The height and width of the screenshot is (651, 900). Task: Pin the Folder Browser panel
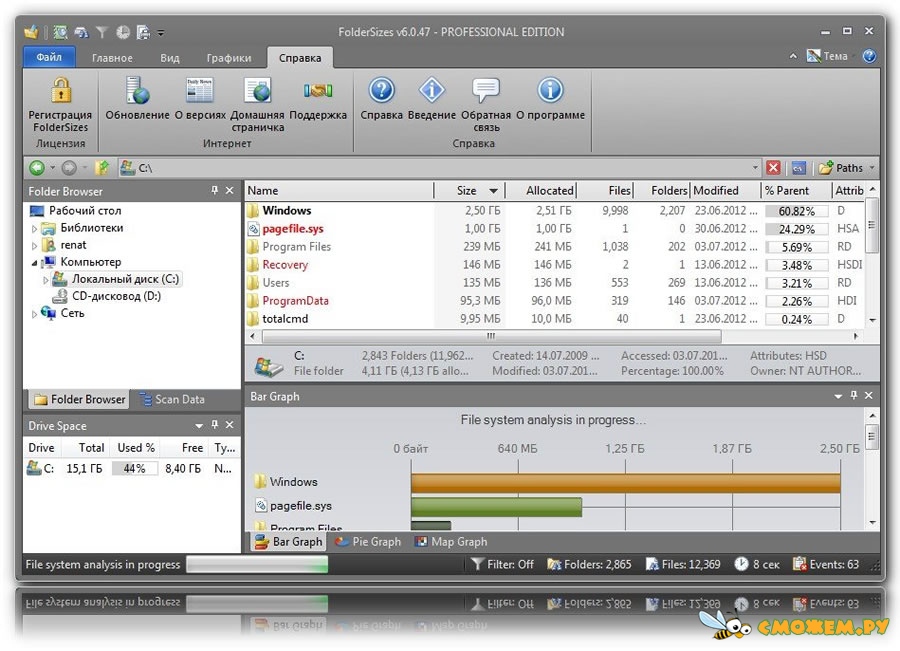(215, 190)
